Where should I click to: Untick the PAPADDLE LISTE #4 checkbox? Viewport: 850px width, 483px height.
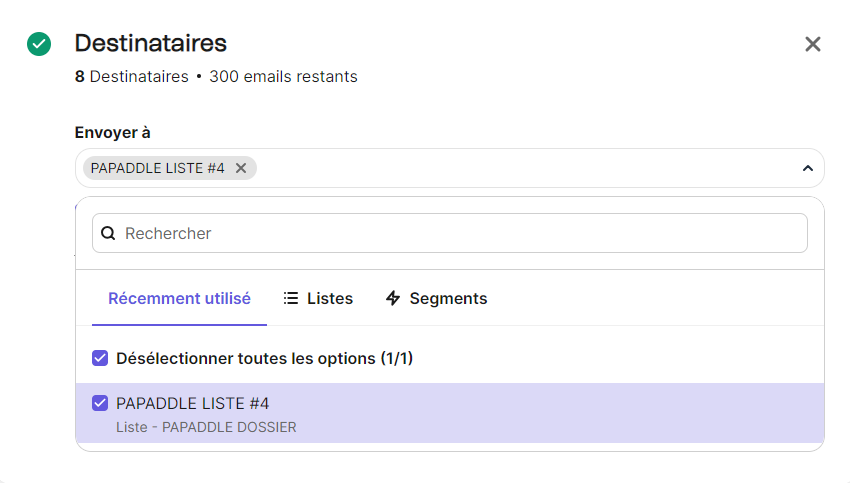point(100,404)
